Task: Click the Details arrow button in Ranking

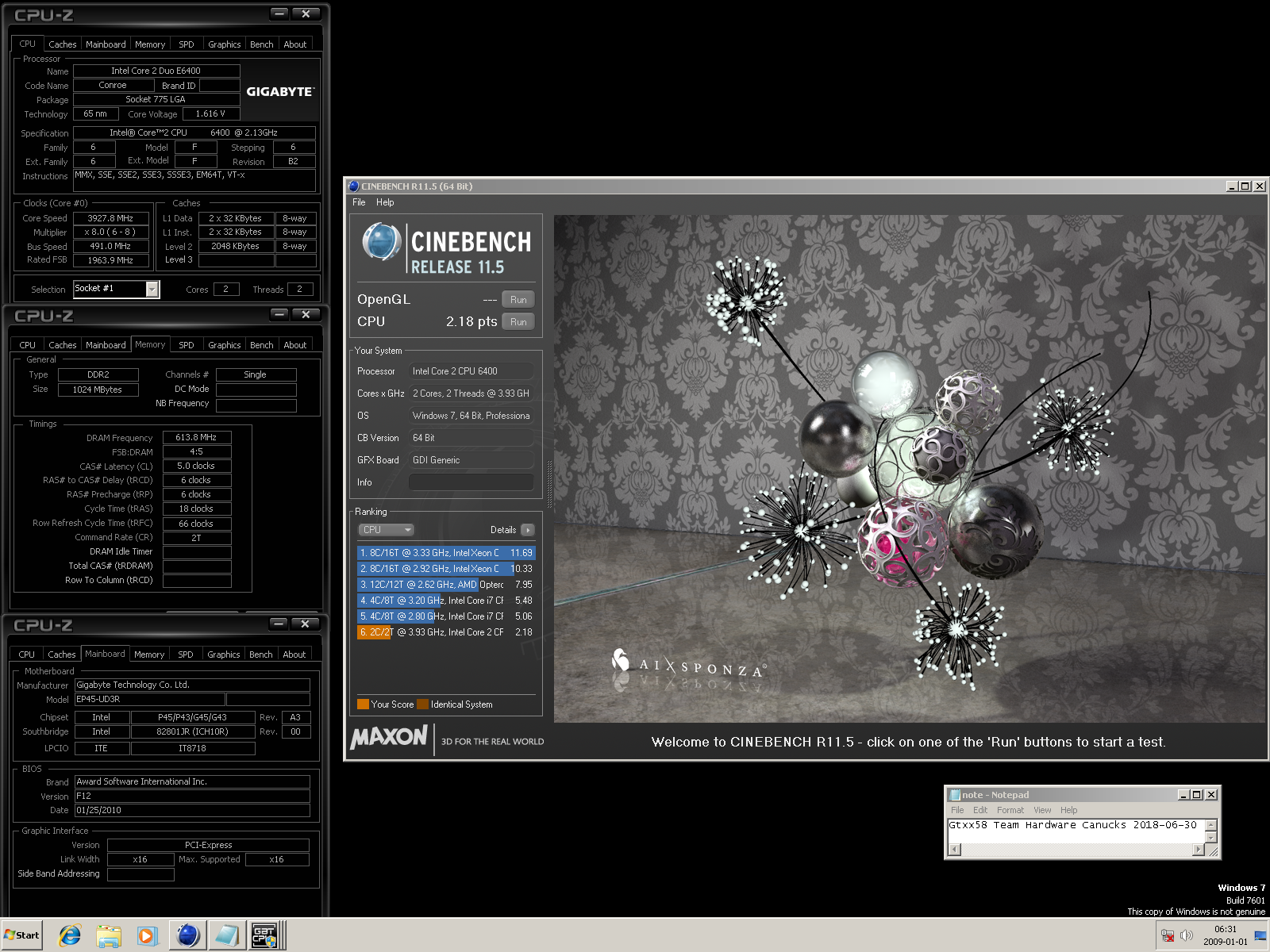Action: click(528, 530)
